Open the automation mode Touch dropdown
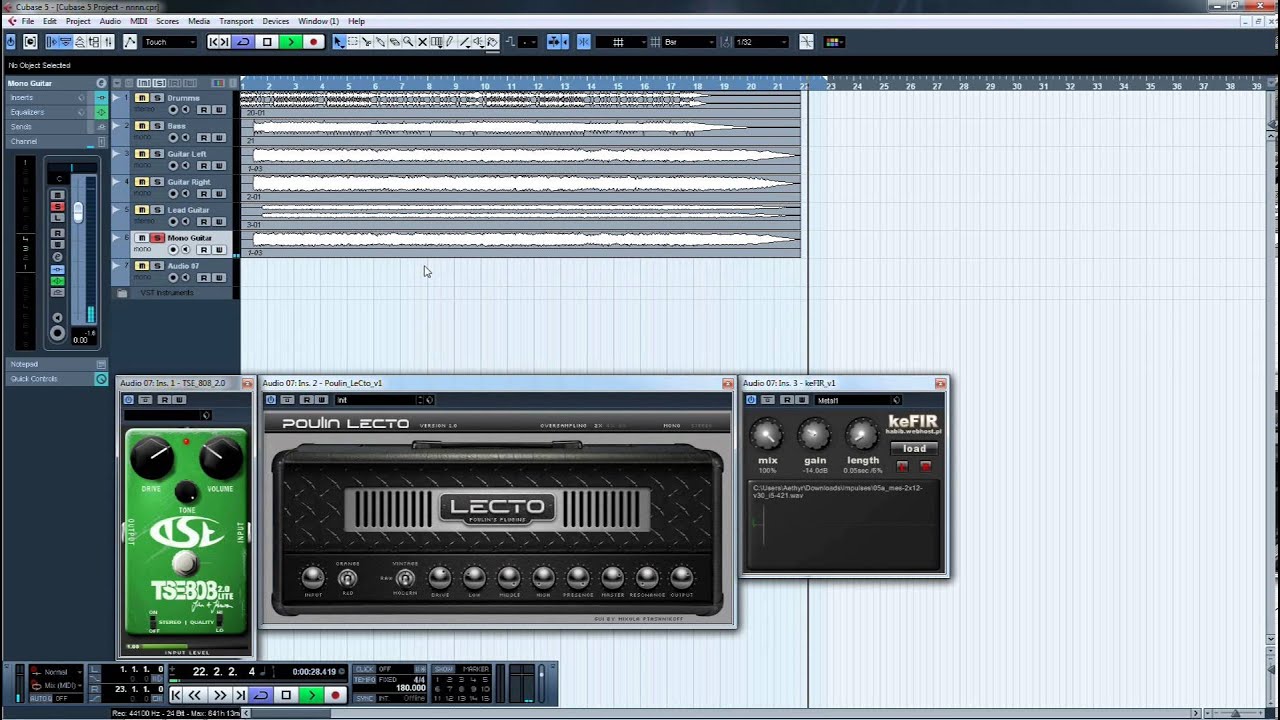Screen dimensions: 1280x720 point(169,42)
